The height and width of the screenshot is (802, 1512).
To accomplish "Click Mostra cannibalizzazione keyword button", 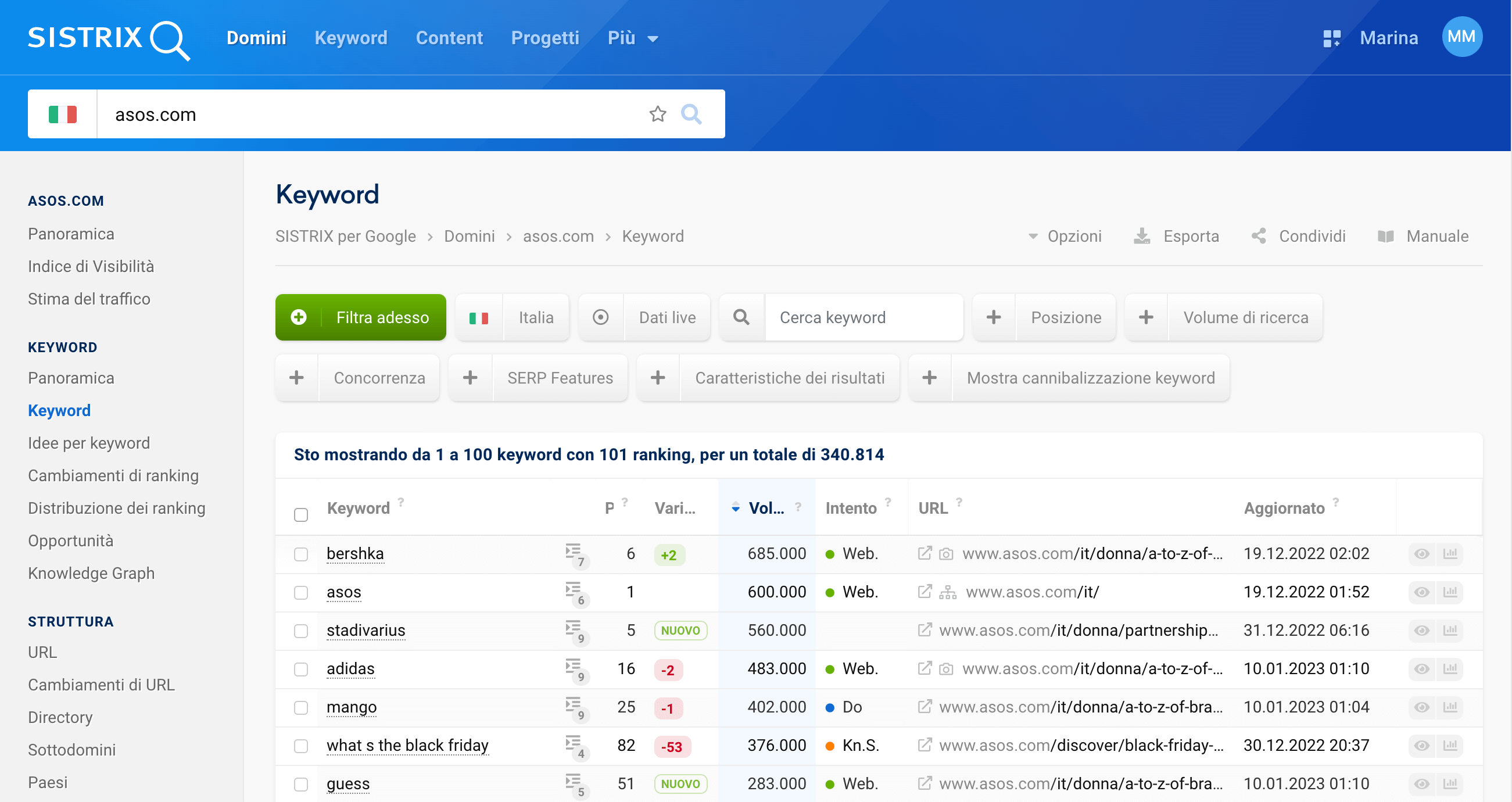I will 1069,378.
